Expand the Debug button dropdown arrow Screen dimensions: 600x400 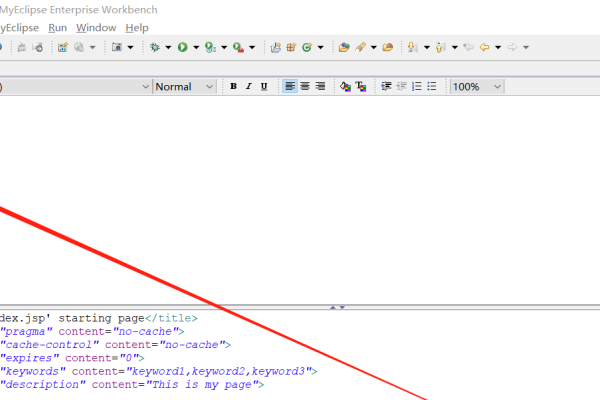168,47
